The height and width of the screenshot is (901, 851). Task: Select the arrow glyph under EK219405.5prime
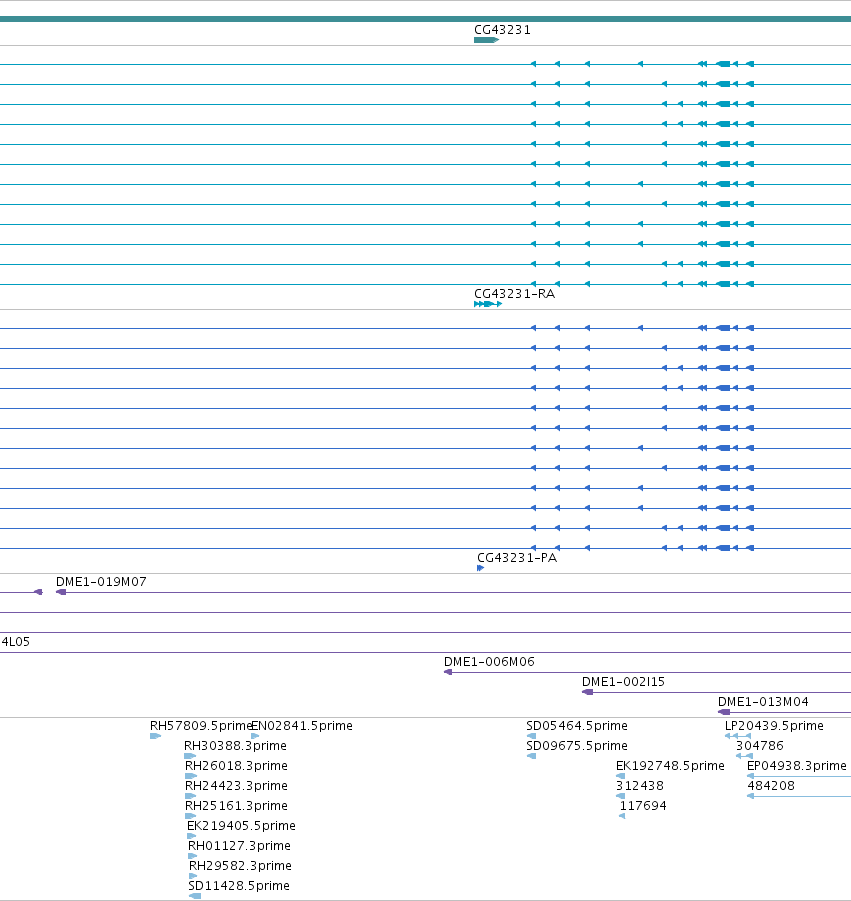191,837
